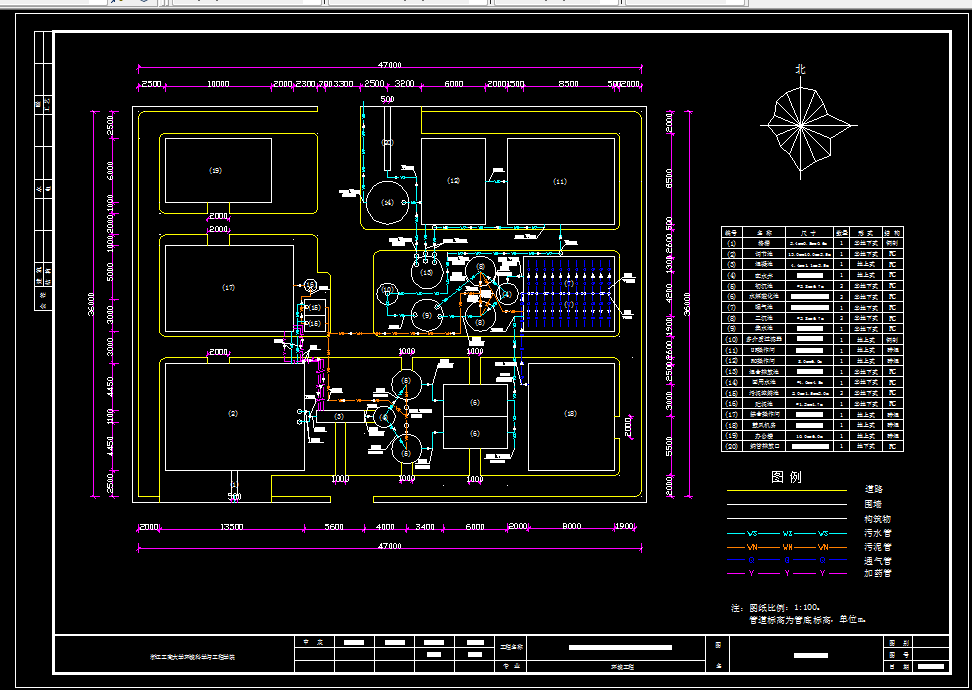Click the 5000 vertical dimension text

[110, 272]
